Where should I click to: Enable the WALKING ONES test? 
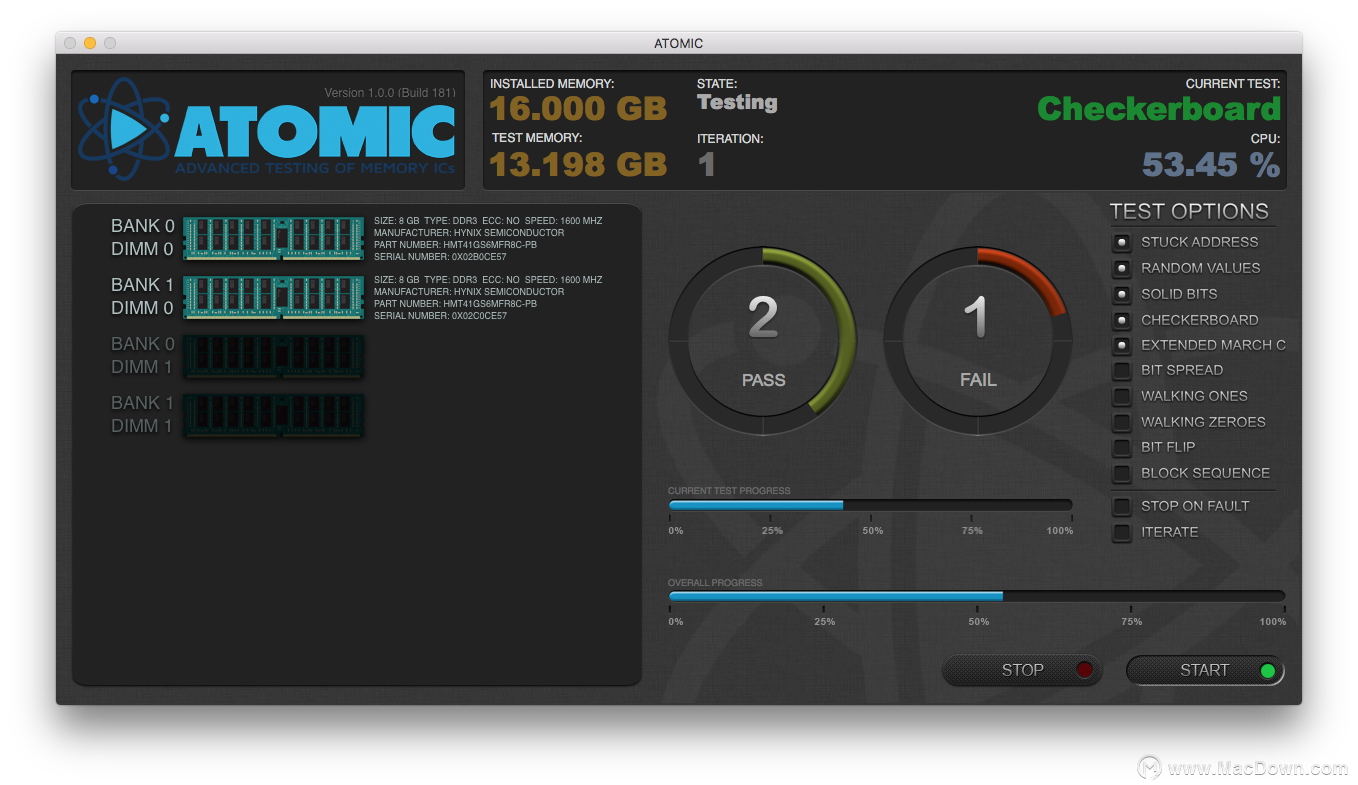pyautogui.click(x=1122, y=396)
